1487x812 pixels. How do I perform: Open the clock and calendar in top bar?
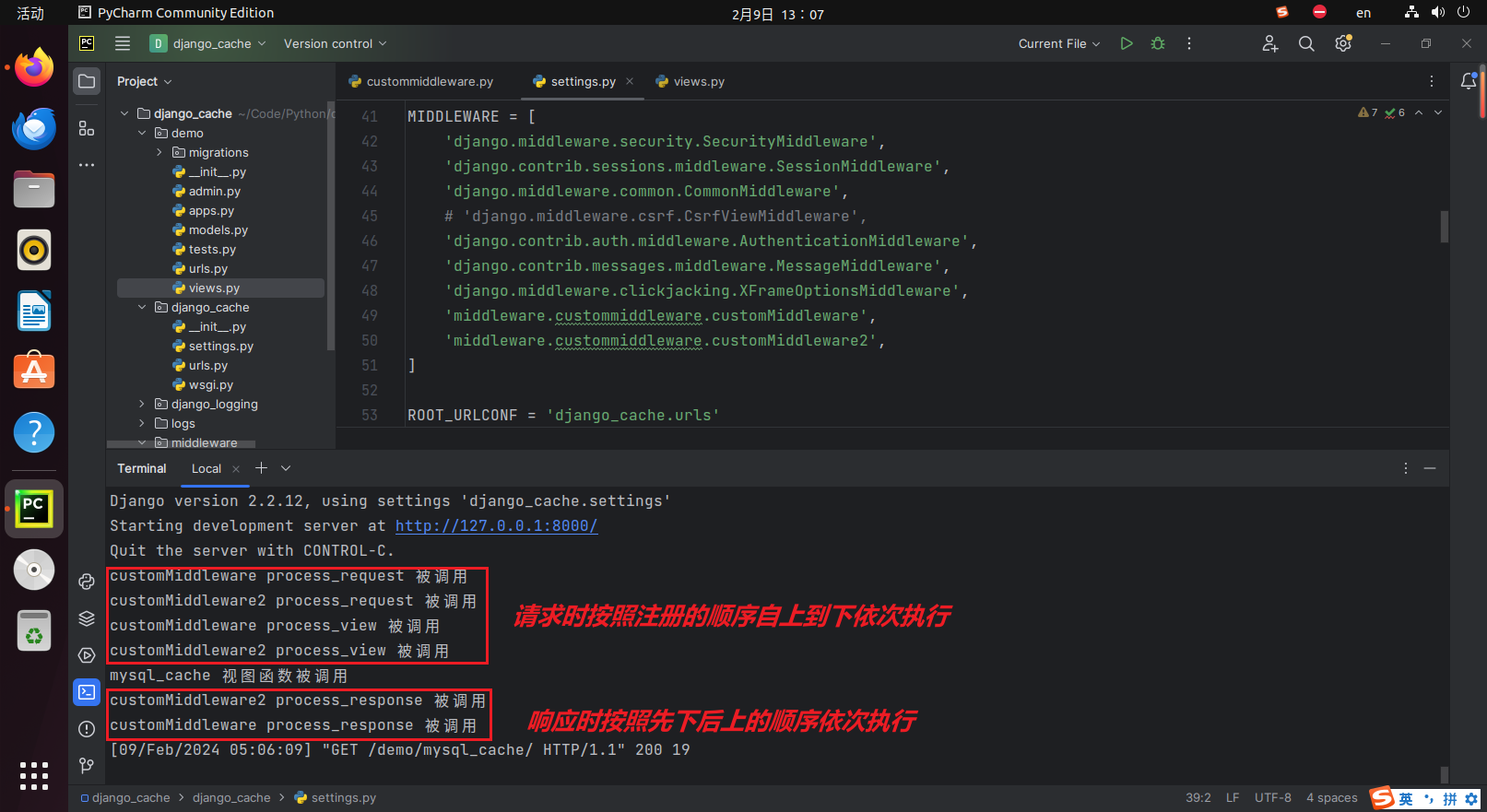pos(778,14)
